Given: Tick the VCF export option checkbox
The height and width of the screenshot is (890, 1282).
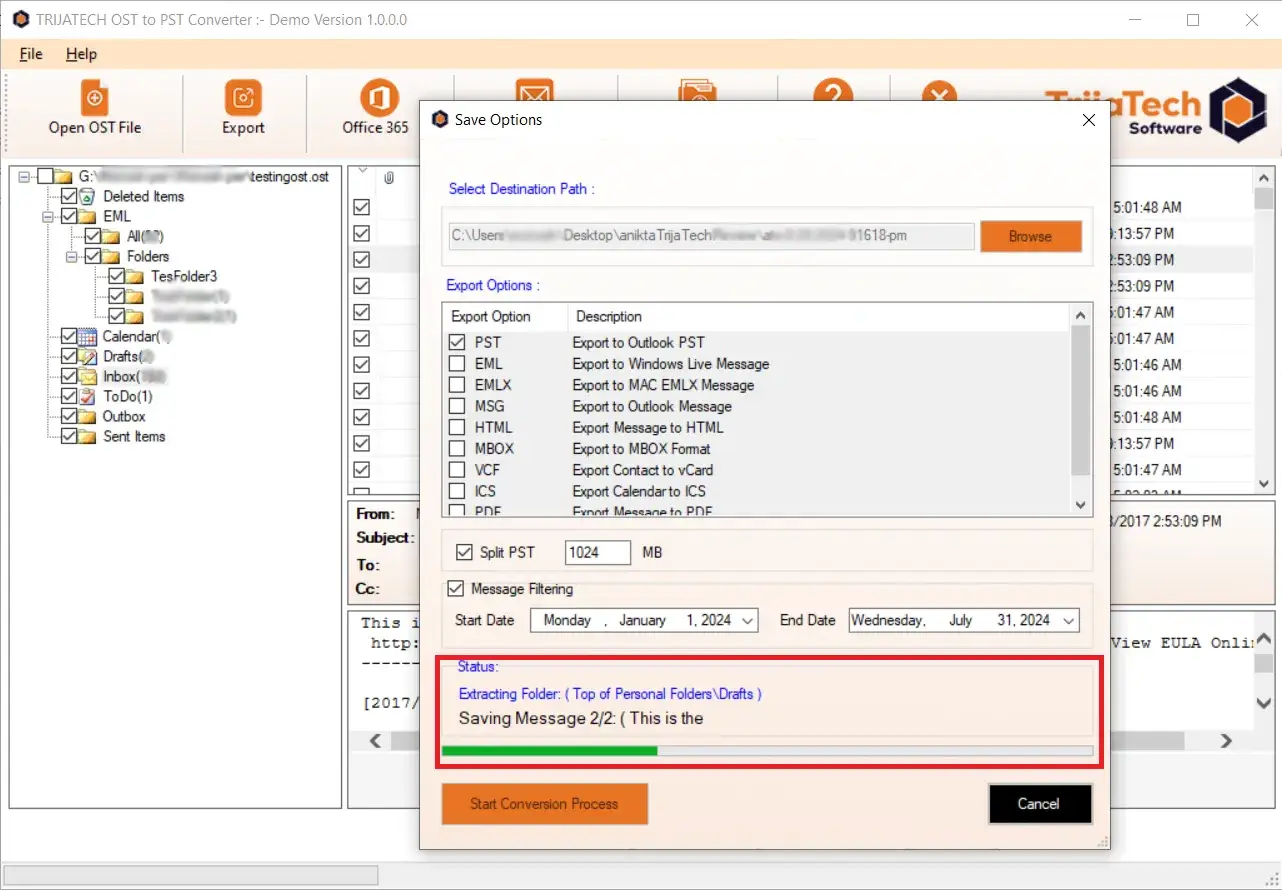Looking at the screenshot, I should tap(457, 469).
